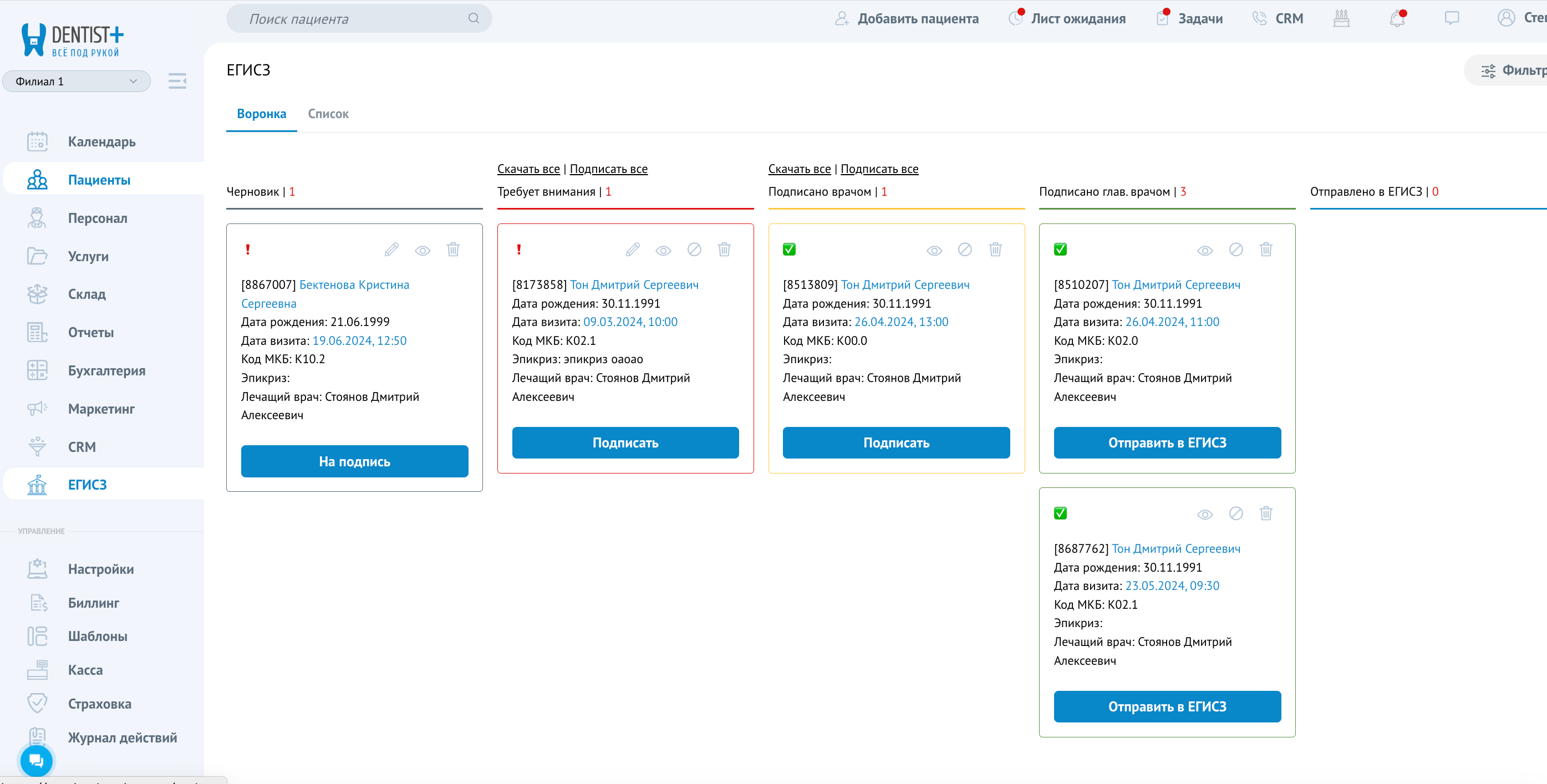Delete card 8513809 with trash icon
Viewport: 1547px width, 784px height.
point(996,249)
